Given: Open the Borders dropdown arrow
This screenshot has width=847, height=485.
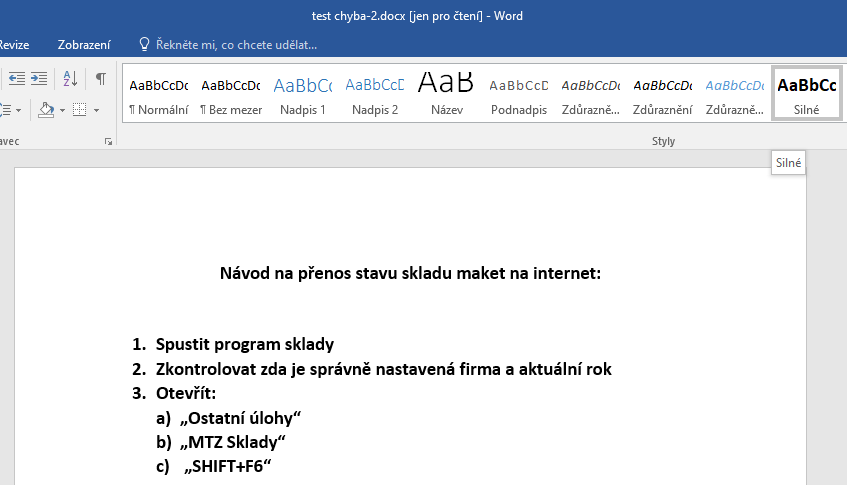Looking at the screenshot, I should [x=96, y=110].
